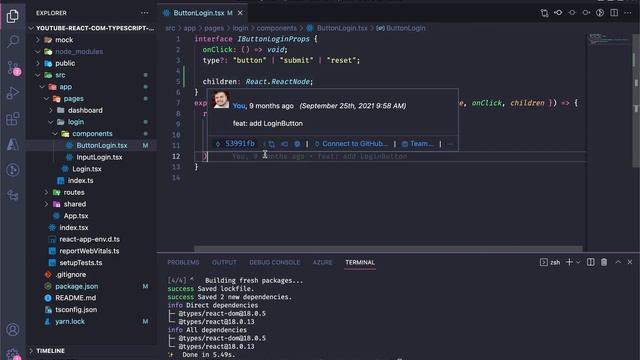Collapse the app folder
Image resolution: width=640 pixels, height=360 pixels.
coord(42,87)
